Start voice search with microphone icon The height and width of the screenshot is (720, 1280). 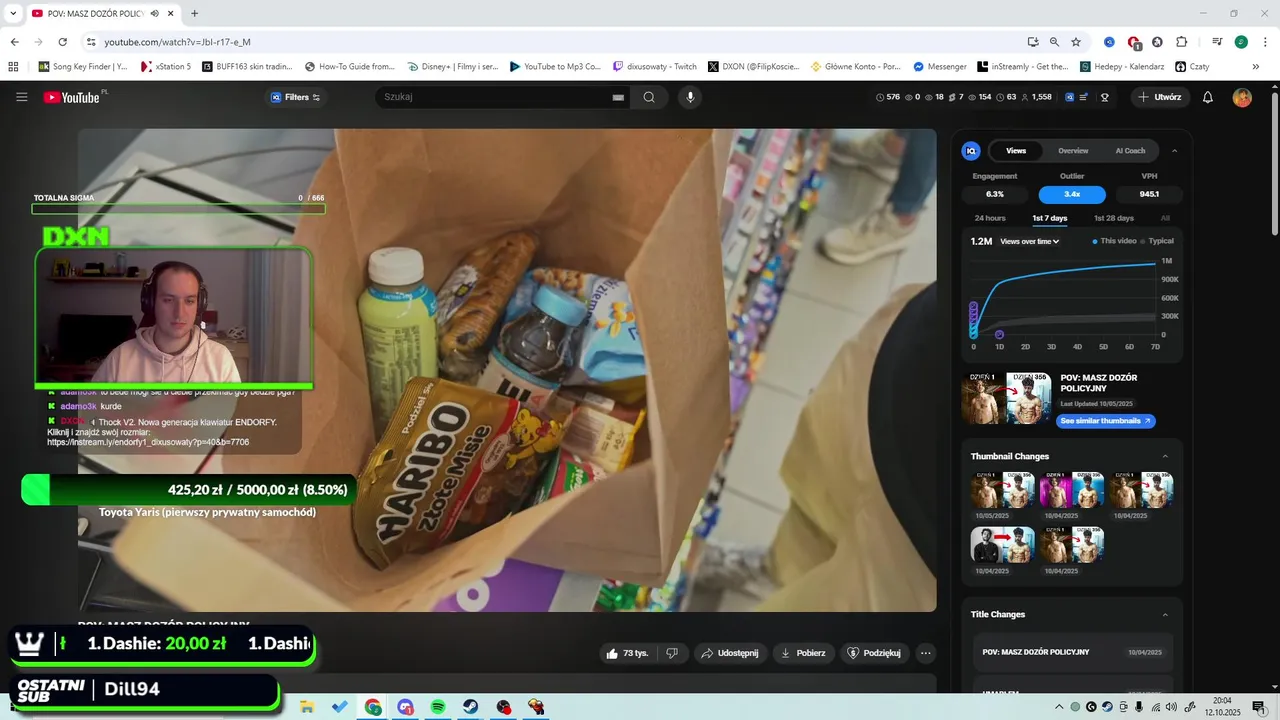click(690, 97)
